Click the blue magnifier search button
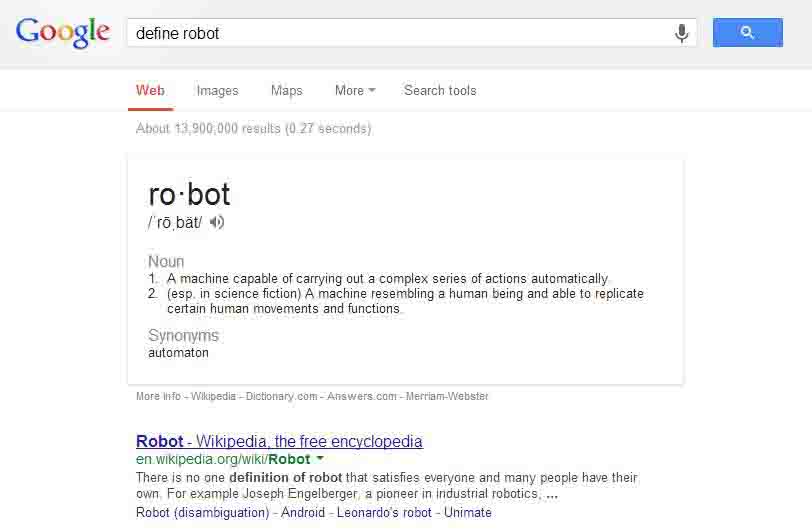Image resolution: width=812 pixels, height=532 pixels. (x=747, y=33)
